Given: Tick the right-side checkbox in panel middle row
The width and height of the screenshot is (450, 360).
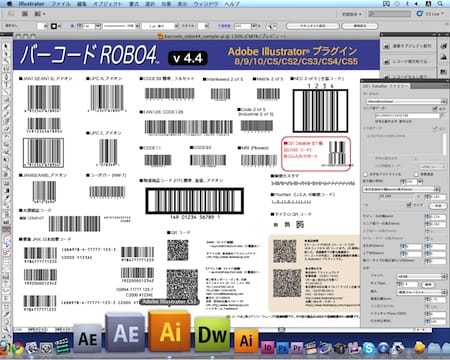Looking at the screenshot, I should point(416,174).
